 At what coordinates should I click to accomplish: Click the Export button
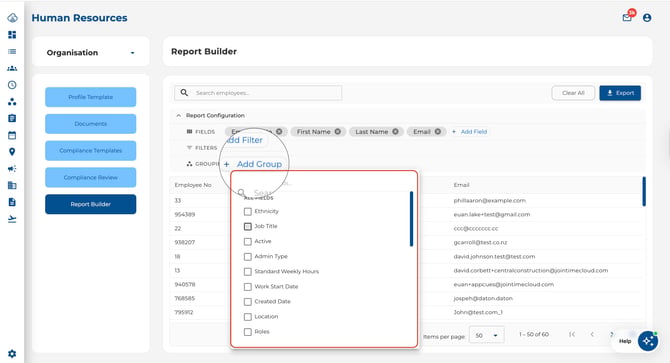point(620,93)
